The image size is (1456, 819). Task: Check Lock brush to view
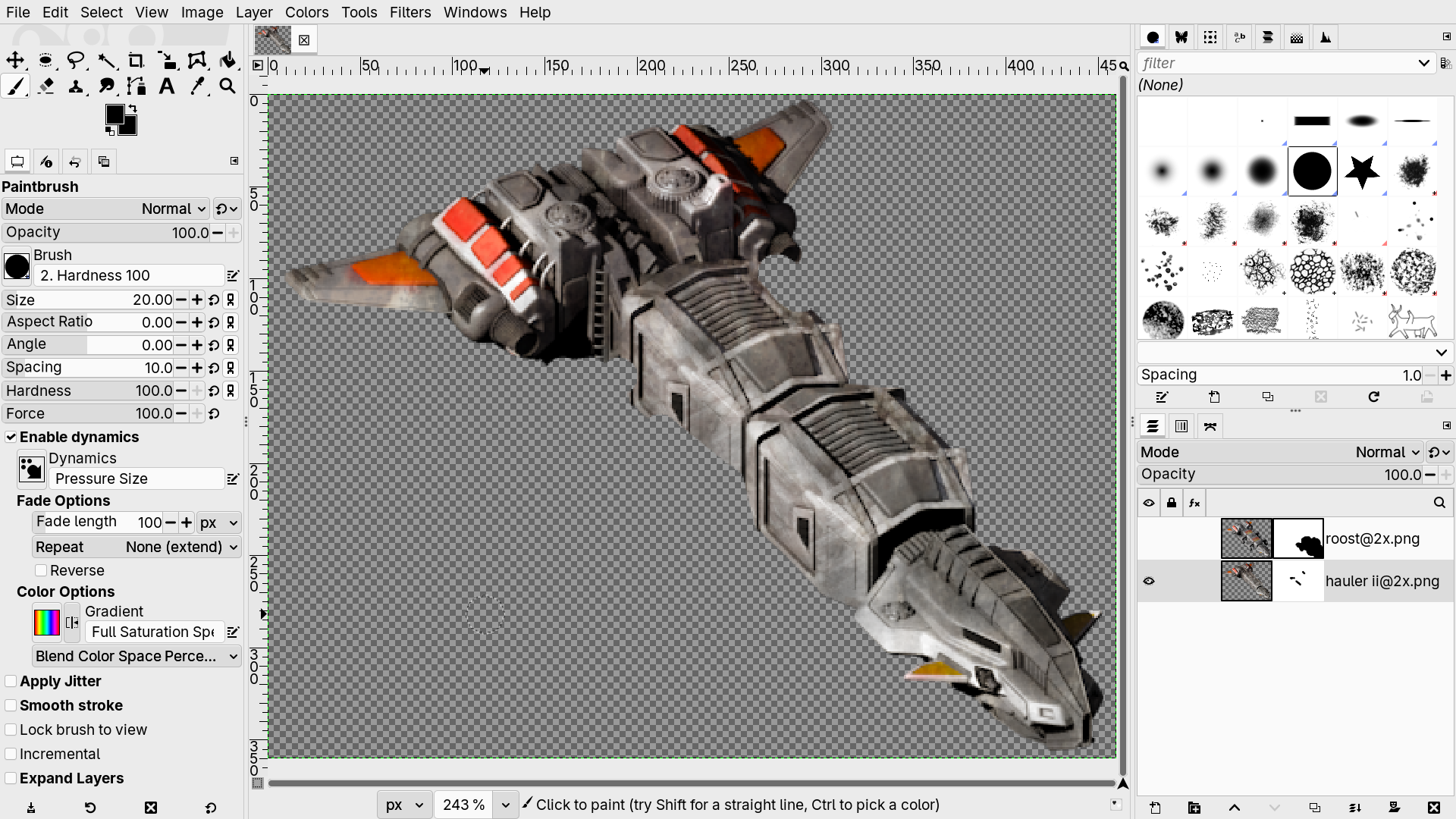(11, 730)
